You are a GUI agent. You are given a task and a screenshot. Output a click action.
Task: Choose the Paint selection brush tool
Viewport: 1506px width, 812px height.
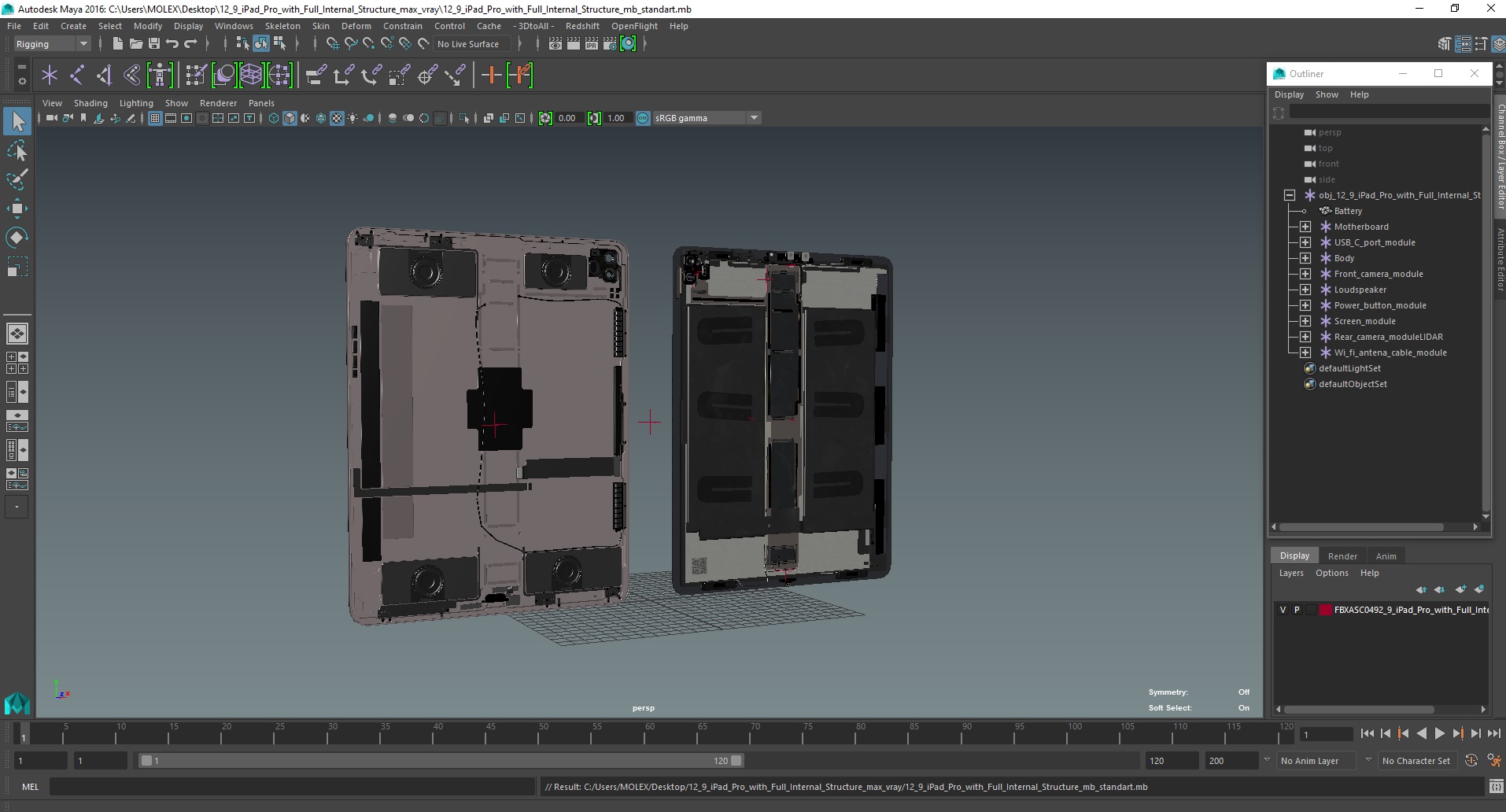click(x=17, y=179)
